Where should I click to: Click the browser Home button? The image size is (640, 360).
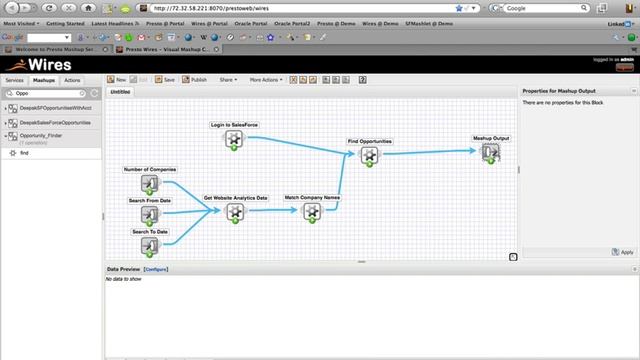pos(88,8)
